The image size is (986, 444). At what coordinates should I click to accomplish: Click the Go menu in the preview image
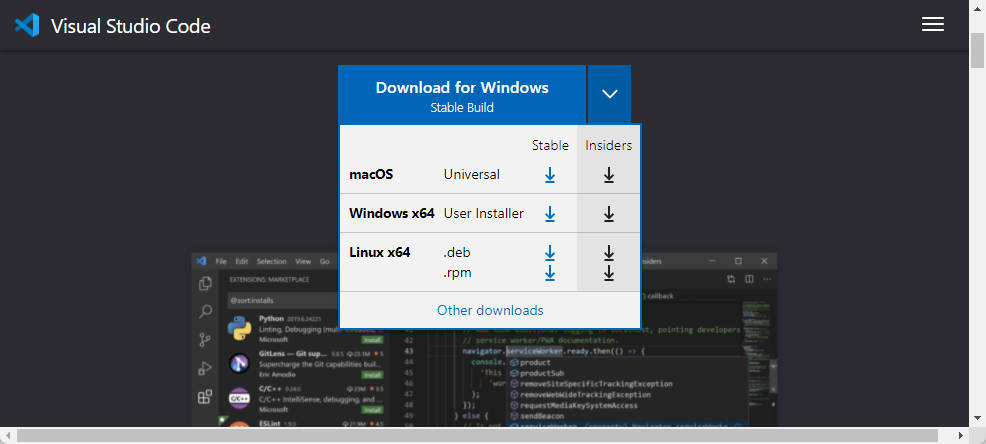point(324,261)
